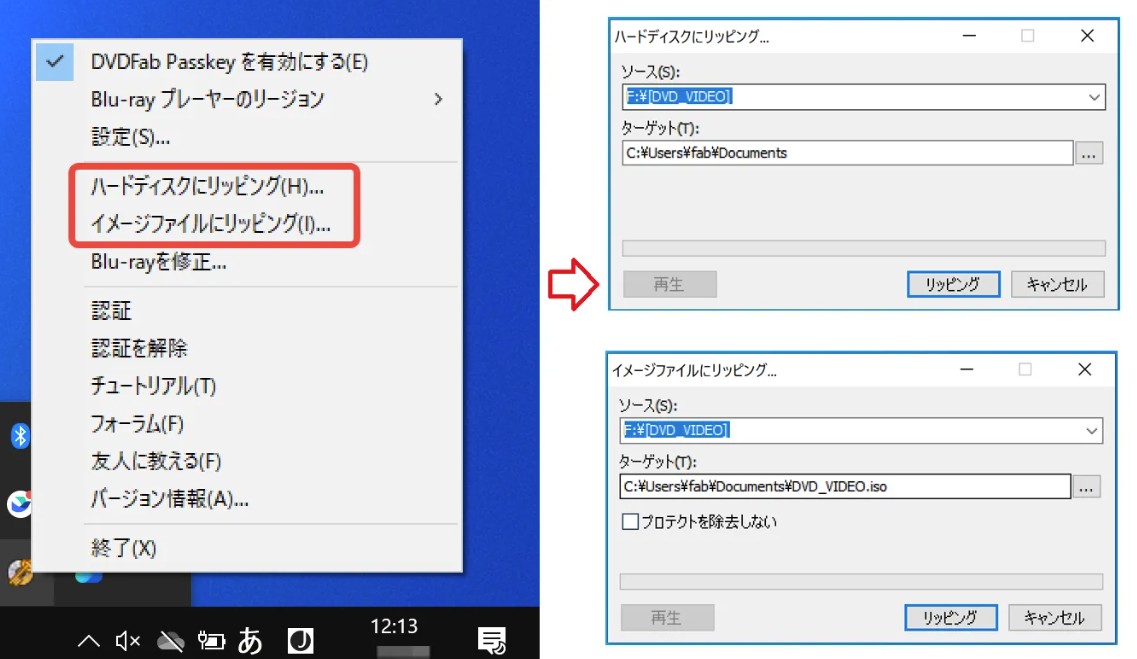Click highlighted F:¥[DVD_VIDEO] text in image file window
Viewport: 1137px width, 659px height.
click(x=676, y=430)
